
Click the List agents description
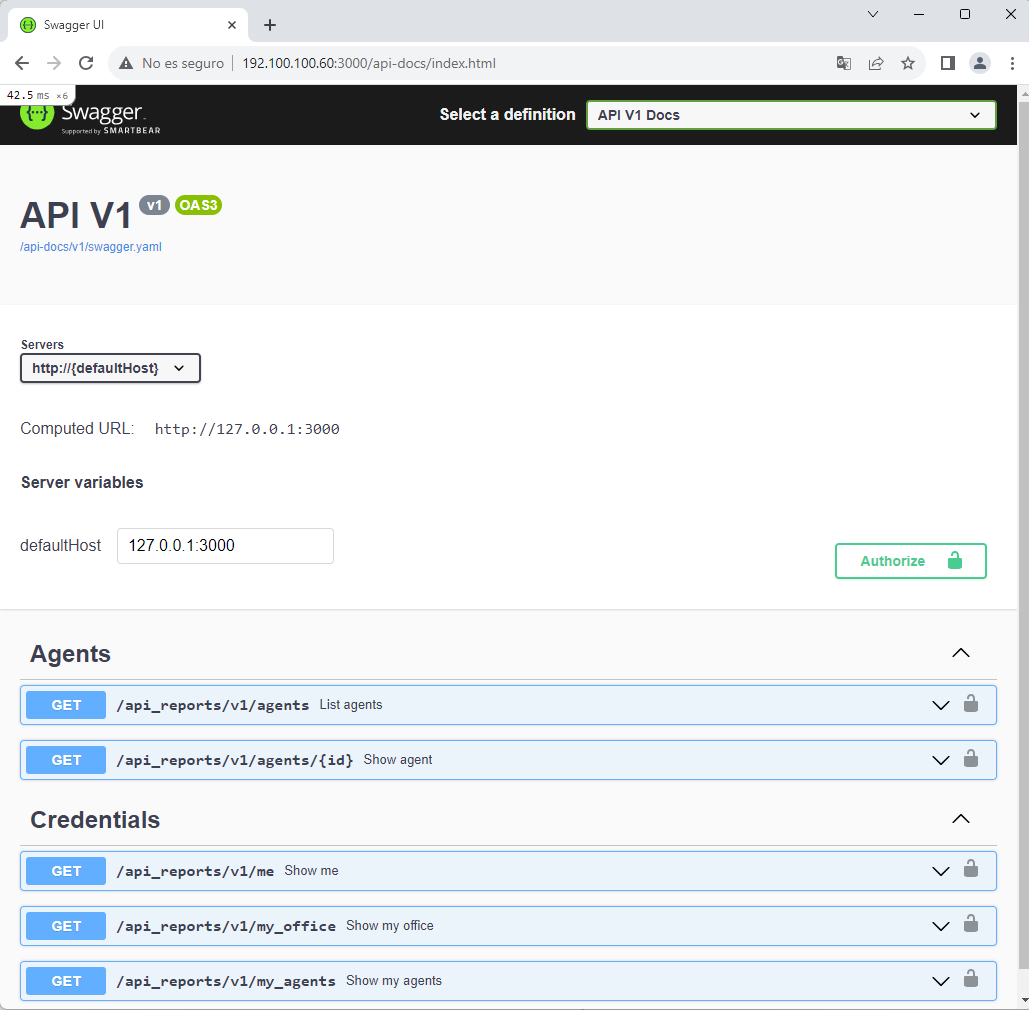(350, 704)
